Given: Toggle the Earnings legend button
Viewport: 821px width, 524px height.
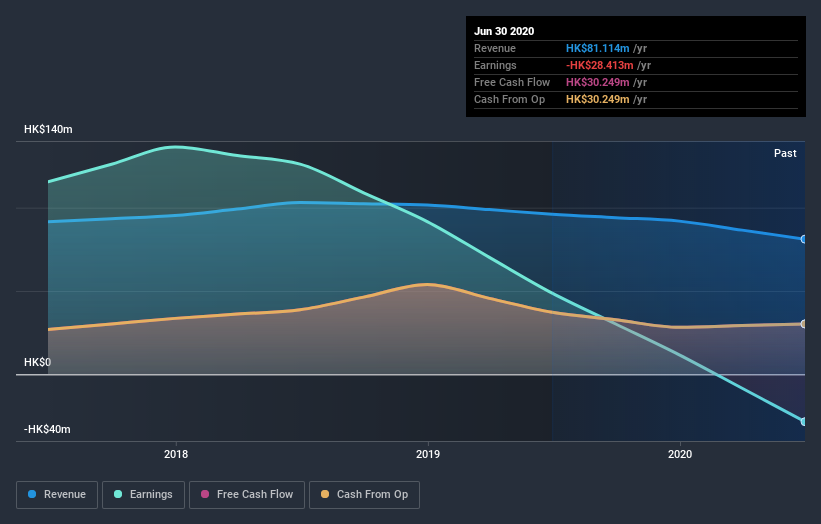Looking at the screenshot, I should [x=143, y=495].
